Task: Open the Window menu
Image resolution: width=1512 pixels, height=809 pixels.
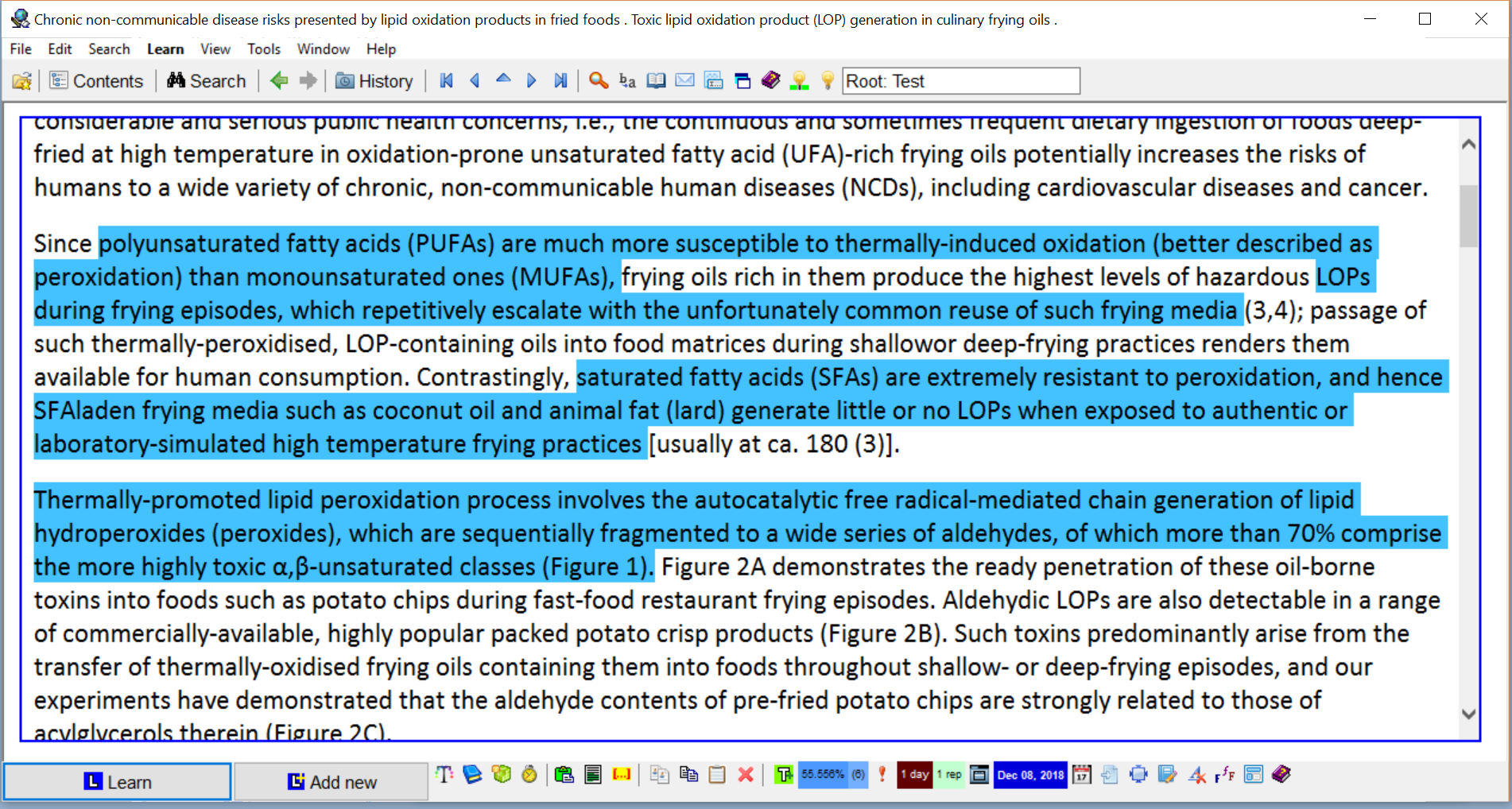Action: (324, 49)
